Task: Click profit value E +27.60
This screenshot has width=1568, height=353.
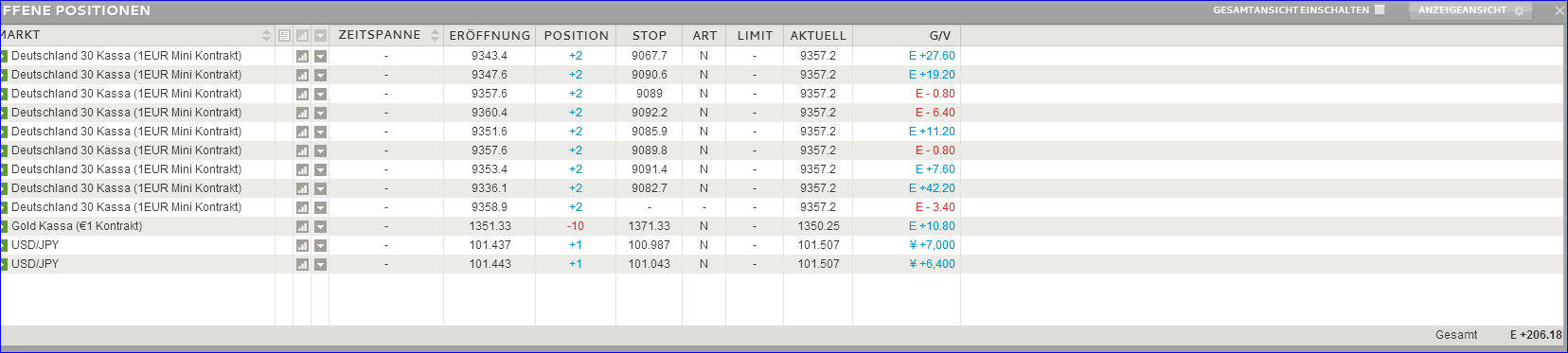Action: point(932,56)
